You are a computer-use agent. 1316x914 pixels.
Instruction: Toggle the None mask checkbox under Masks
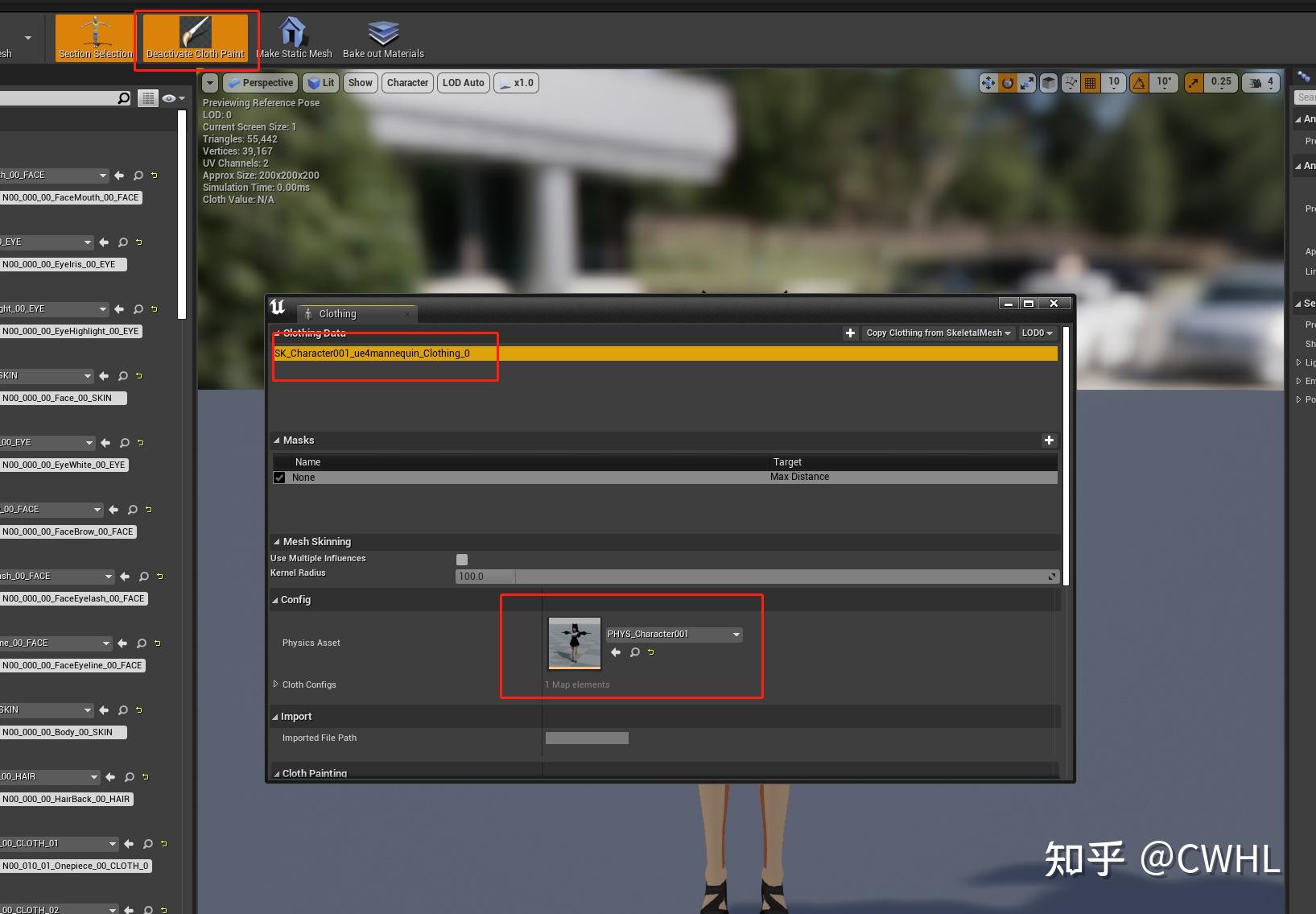click(x=279, y=477)
